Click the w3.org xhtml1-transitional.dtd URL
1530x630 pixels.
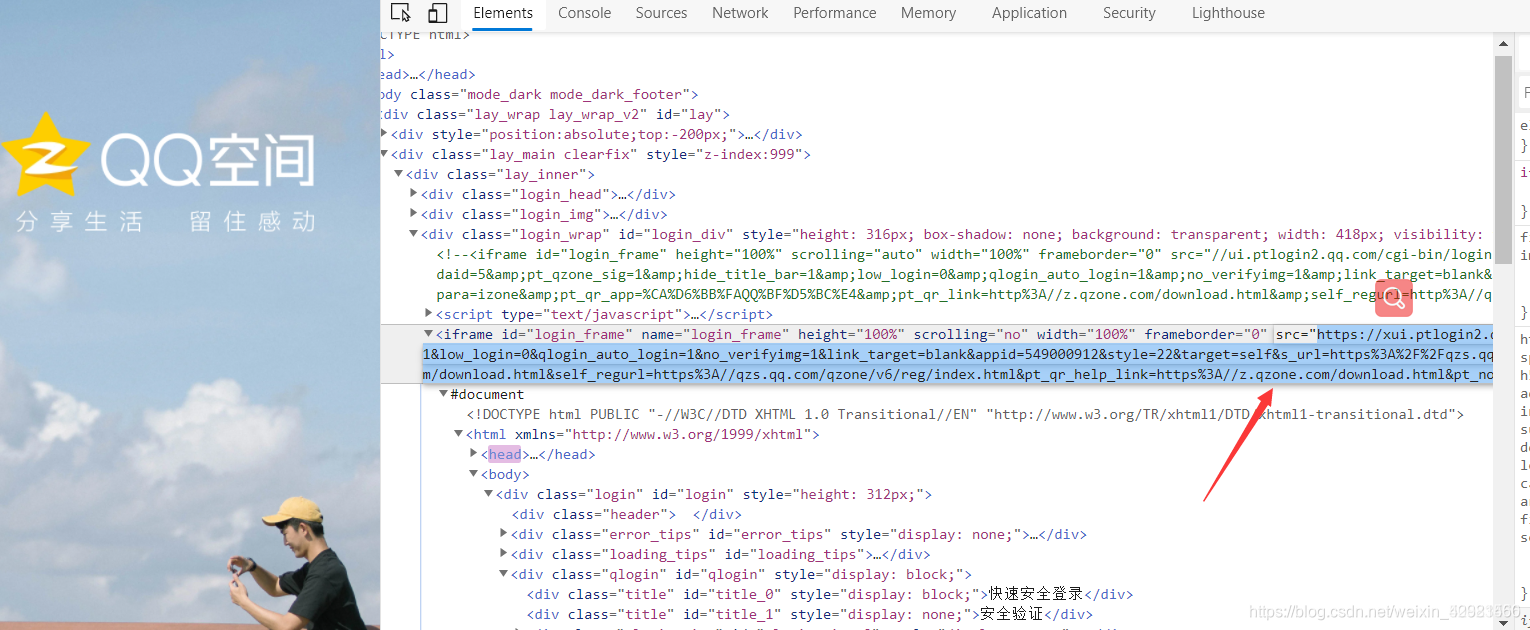pyautogui.click(x=1220, y=414)
